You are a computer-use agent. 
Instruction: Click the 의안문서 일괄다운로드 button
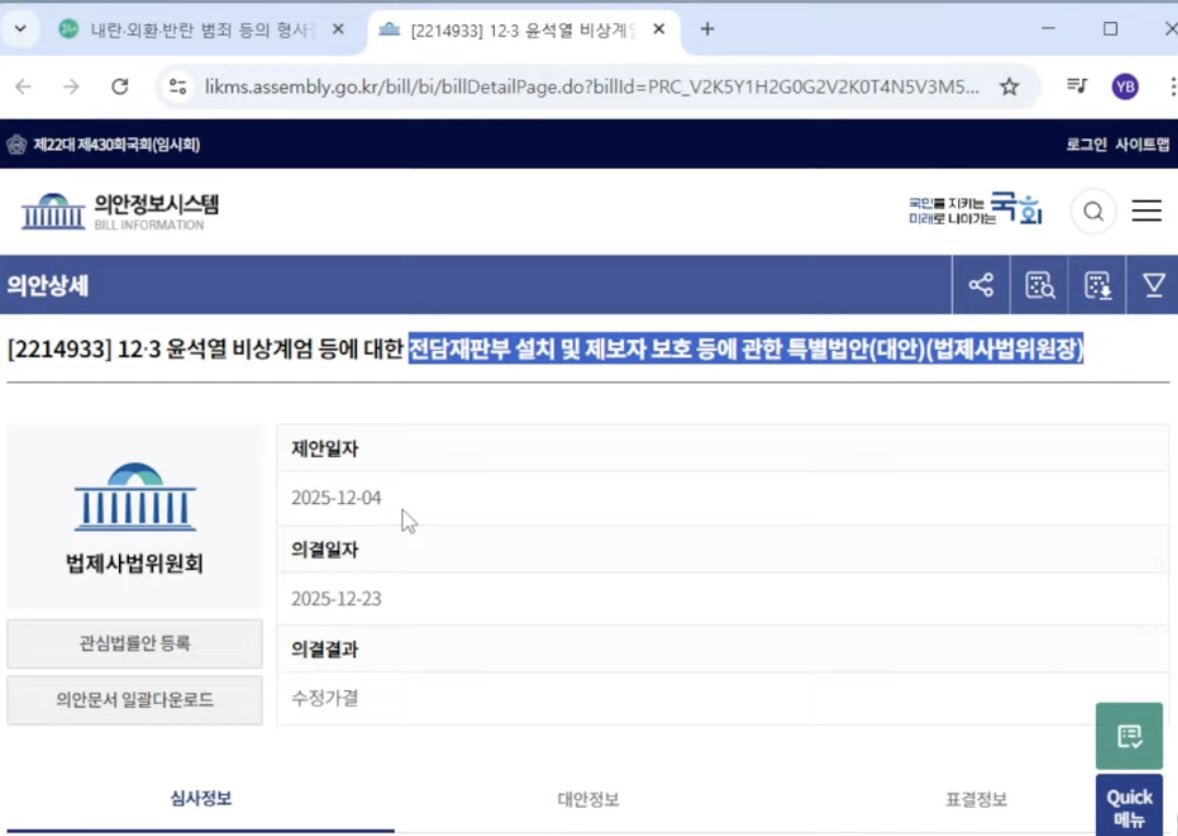pyautogui.click(x=135, y=700)
